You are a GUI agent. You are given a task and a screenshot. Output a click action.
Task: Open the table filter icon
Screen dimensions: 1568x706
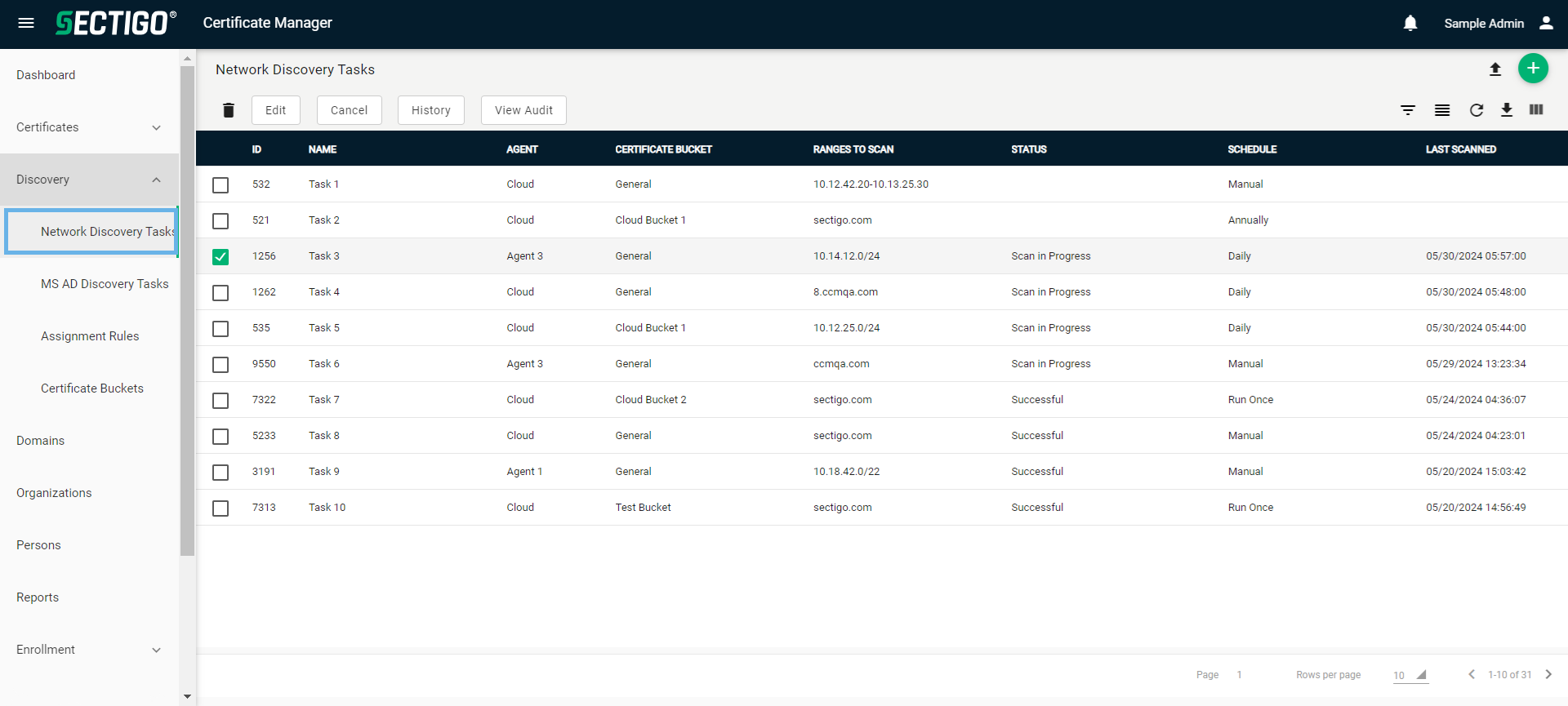[1408, 110]
